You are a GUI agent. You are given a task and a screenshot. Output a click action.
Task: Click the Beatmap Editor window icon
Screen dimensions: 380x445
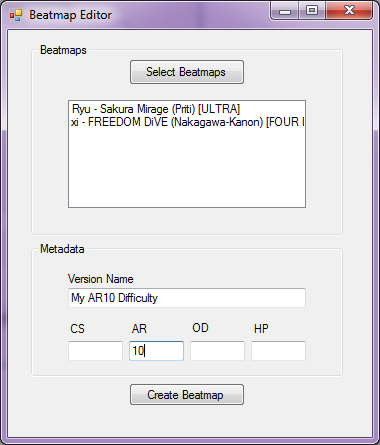(x=16, y=15)
